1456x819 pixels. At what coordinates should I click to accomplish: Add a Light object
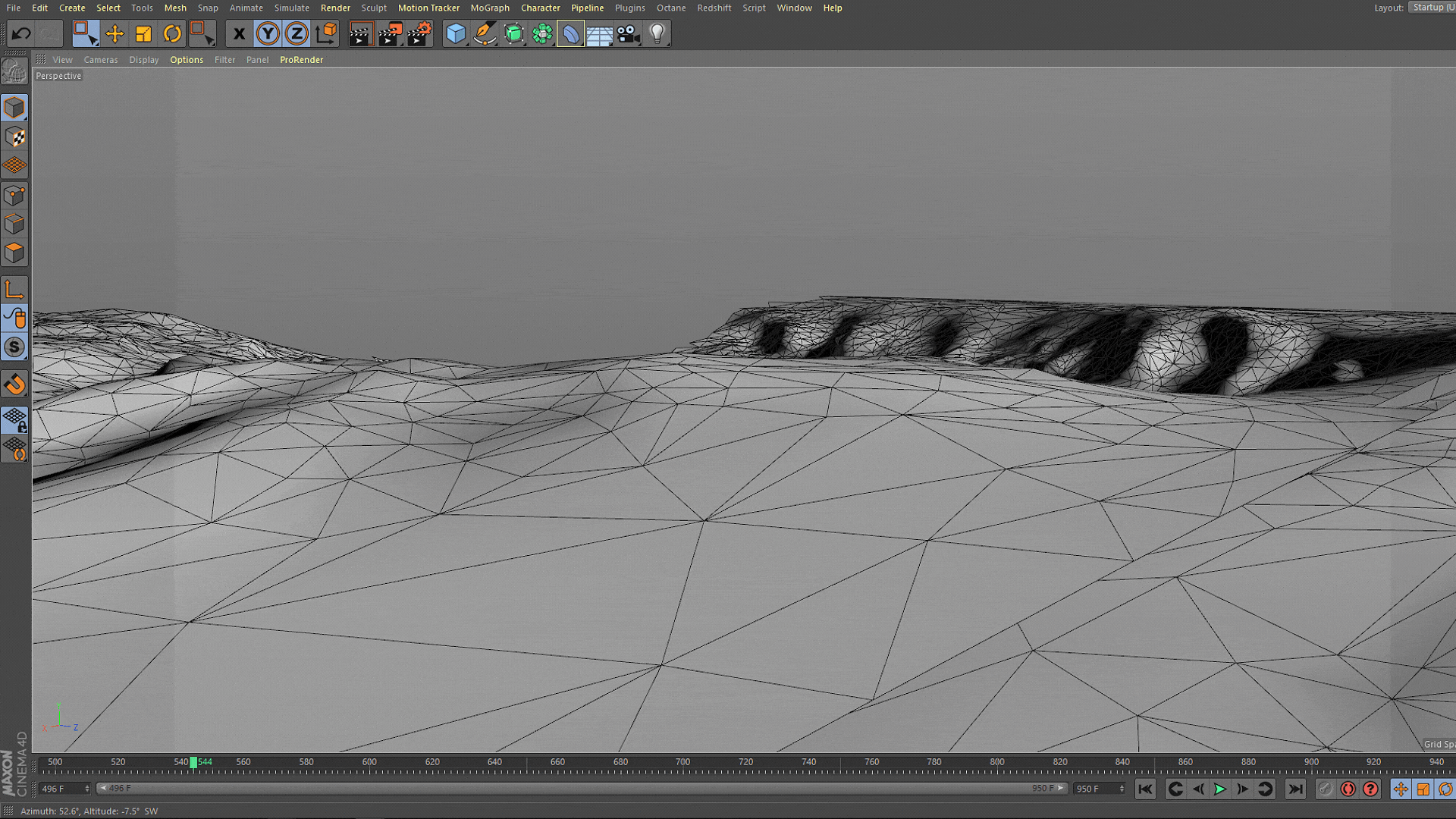657,33
